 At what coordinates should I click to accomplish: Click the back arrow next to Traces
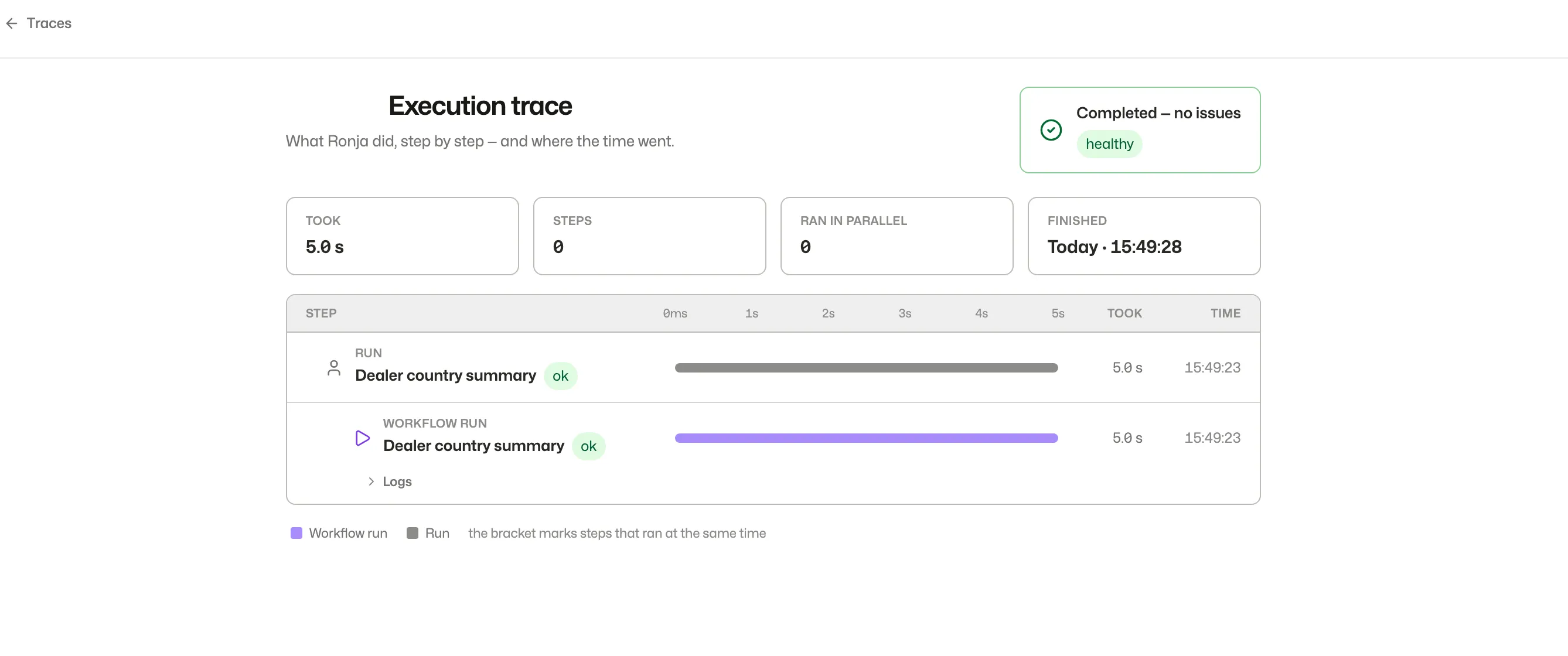pyautogui.click(x=12, y=23)
